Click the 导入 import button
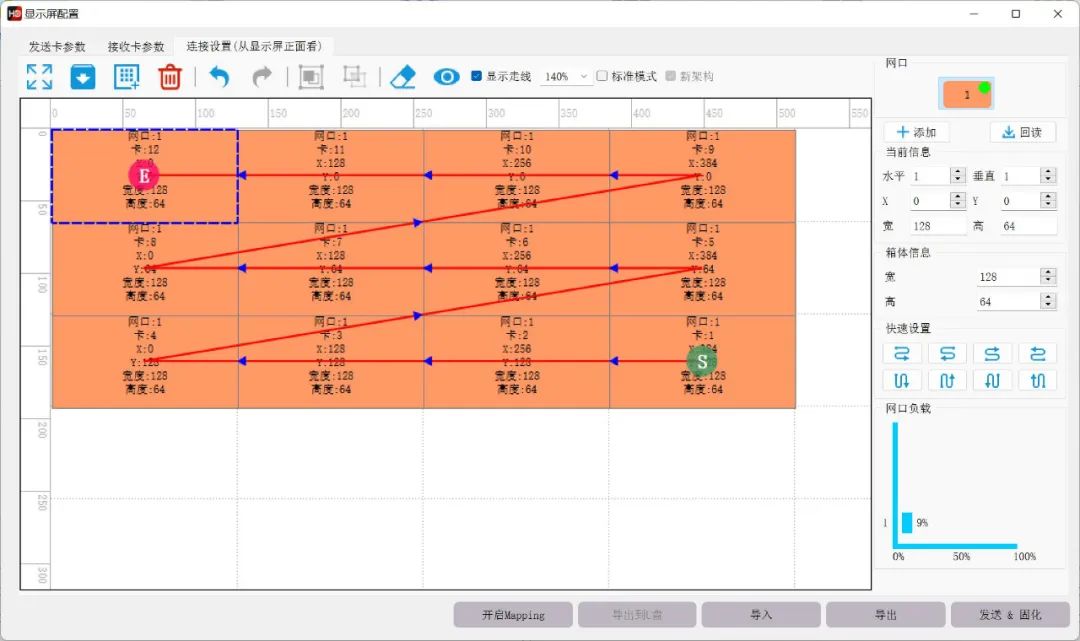This screenshot has width=1080, height=641. click(x=761, y=615)
